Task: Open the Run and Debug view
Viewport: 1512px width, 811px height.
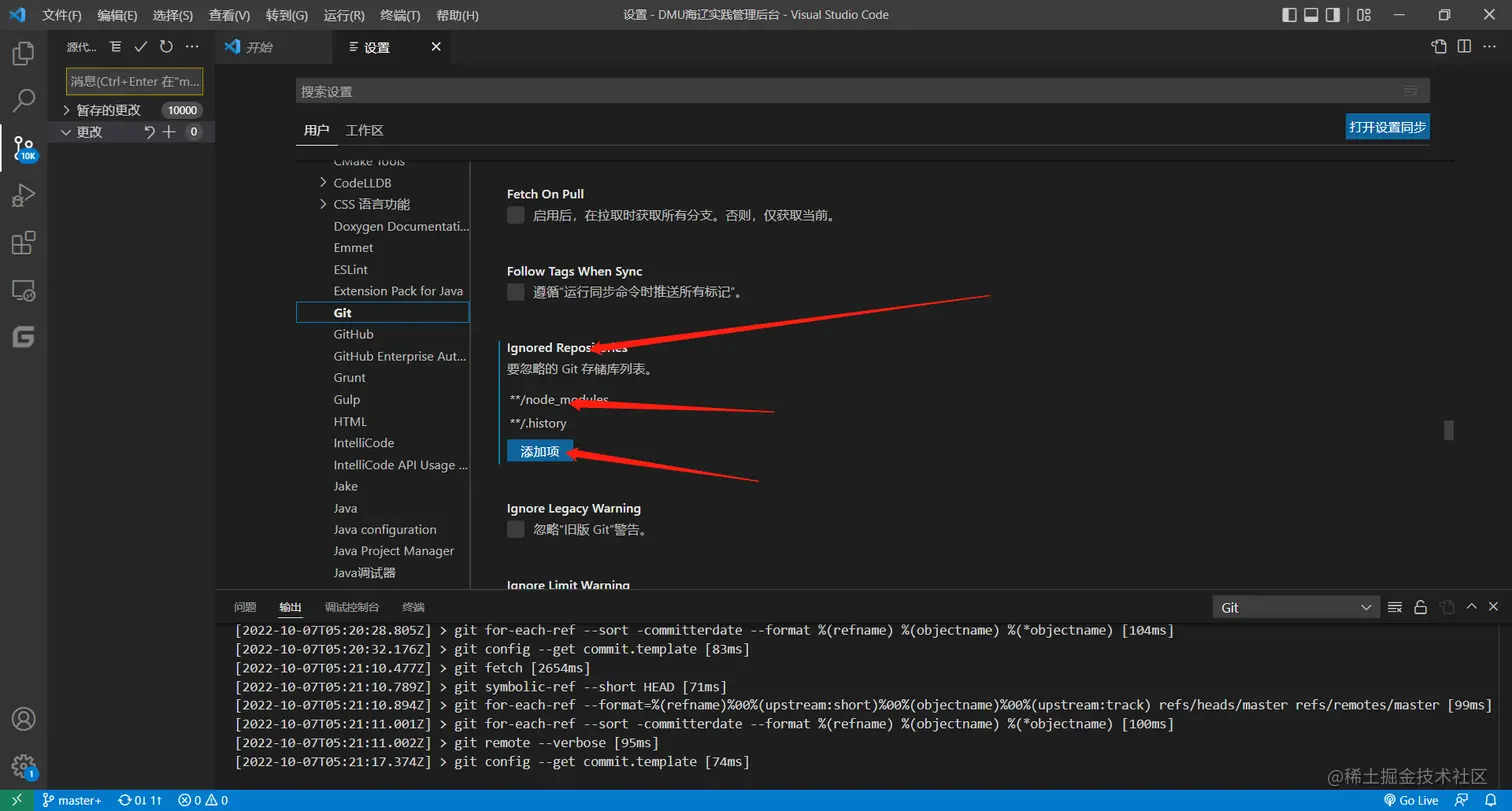Action: click(23, 195)
